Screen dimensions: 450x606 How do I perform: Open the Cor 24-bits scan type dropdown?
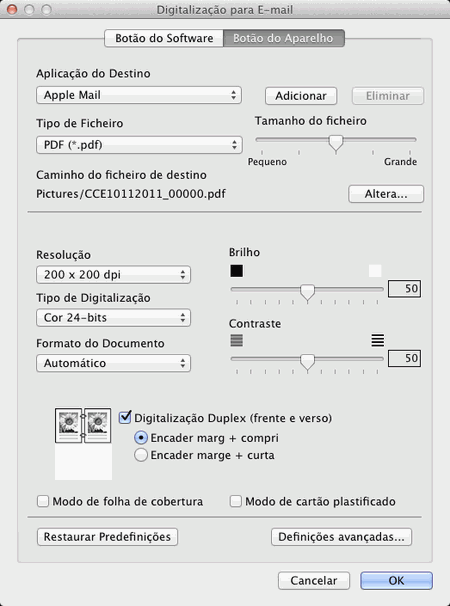click(113, 318)
